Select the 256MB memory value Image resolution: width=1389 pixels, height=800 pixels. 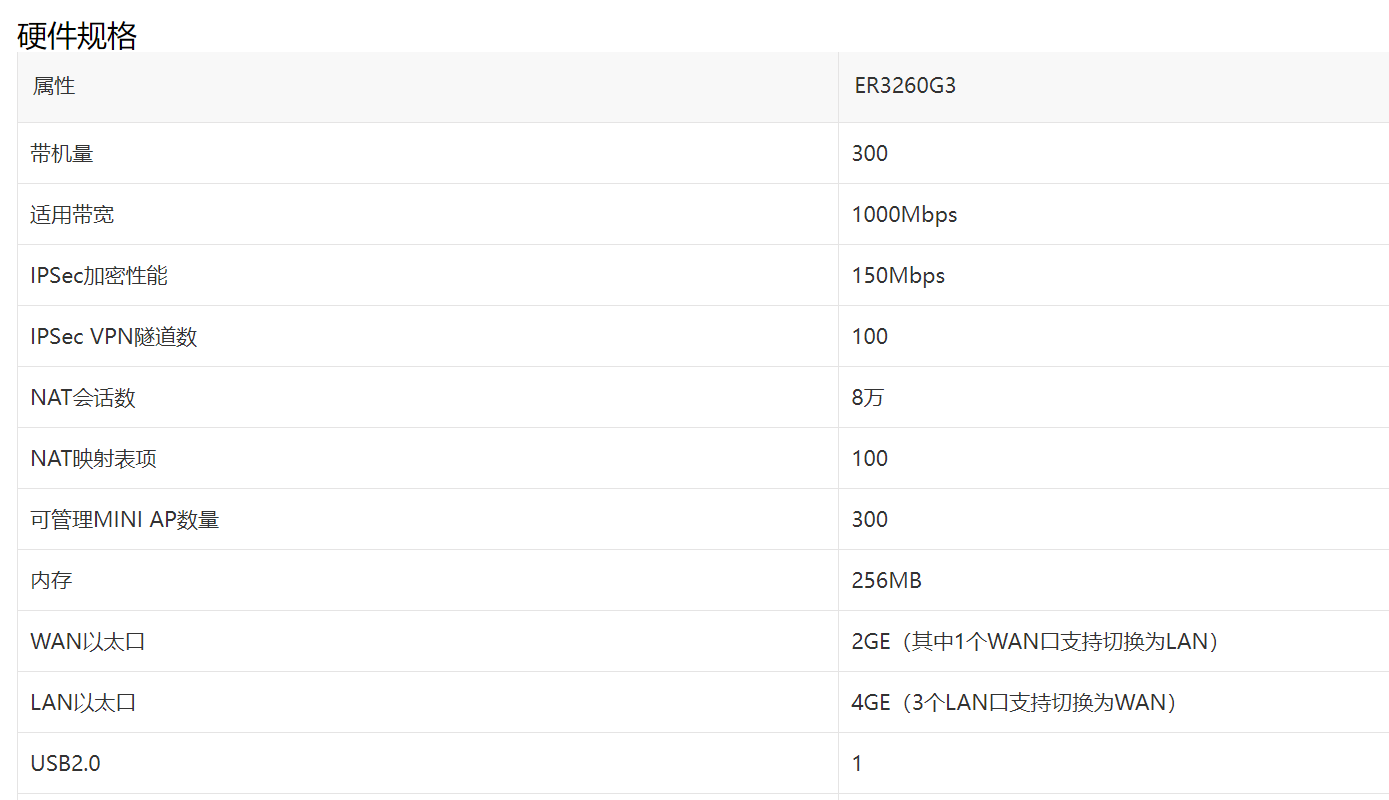[887, 580]
